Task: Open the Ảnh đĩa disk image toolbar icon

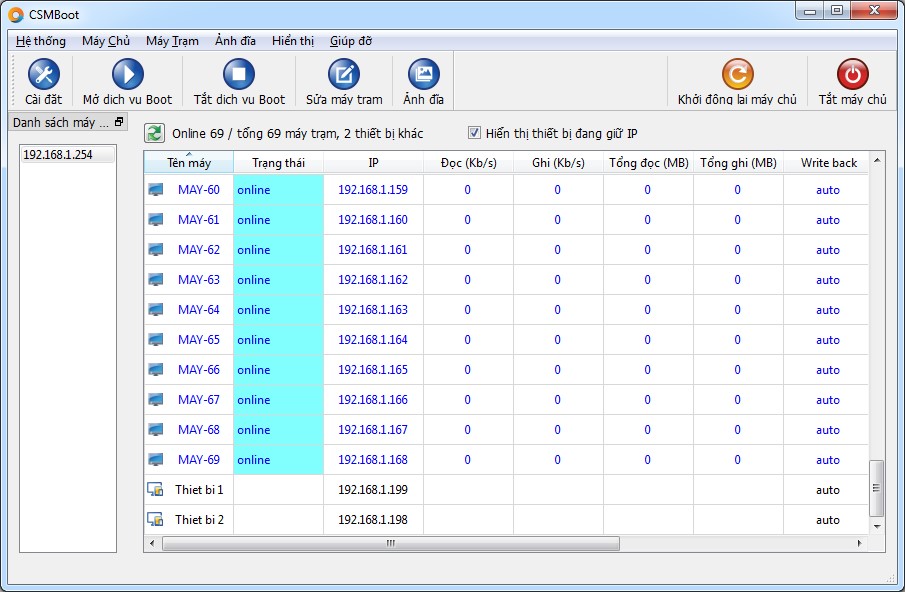Action: click(423, 81)
